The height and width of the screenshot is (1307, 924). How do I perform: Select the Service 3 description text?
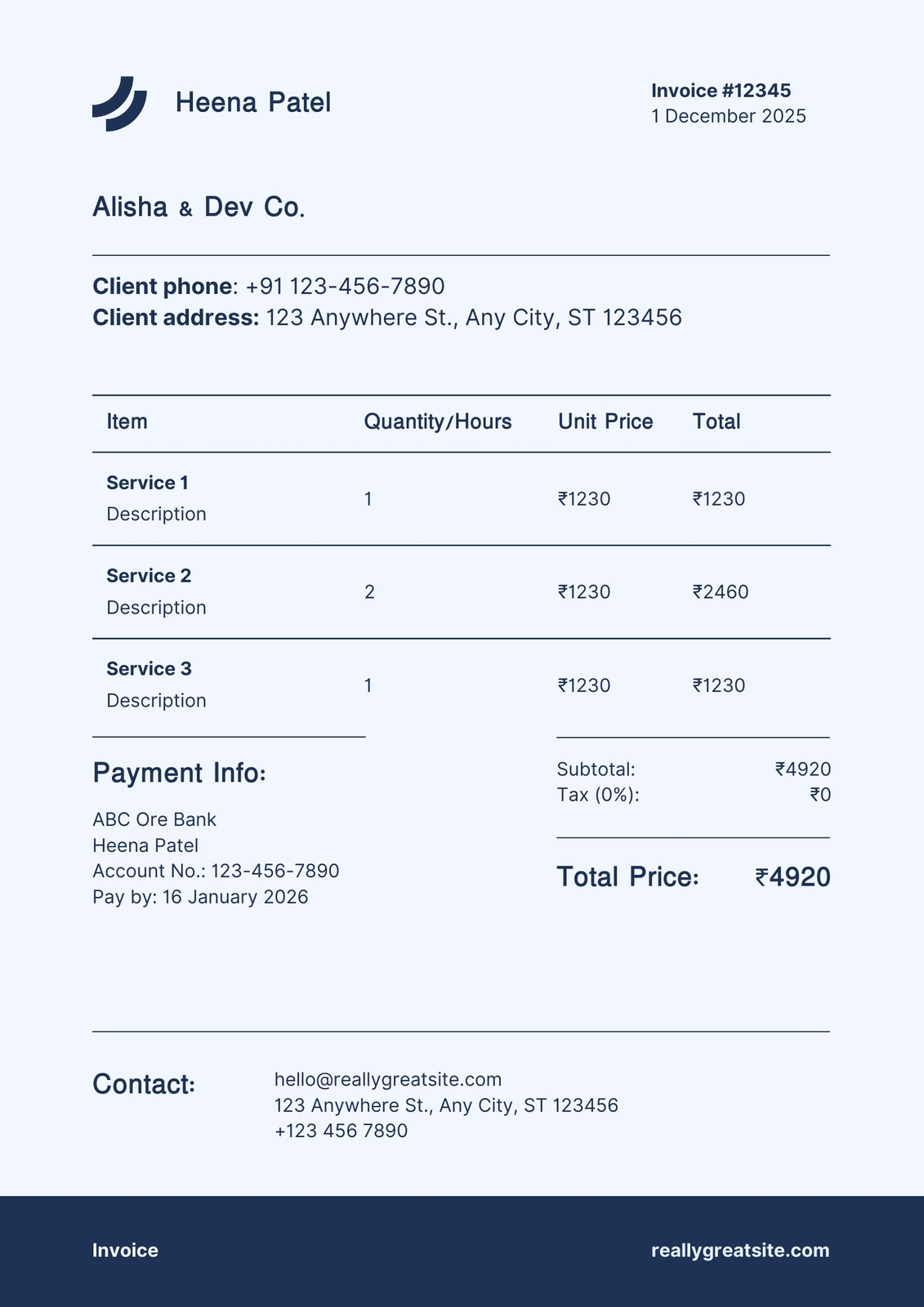(156, 701)
